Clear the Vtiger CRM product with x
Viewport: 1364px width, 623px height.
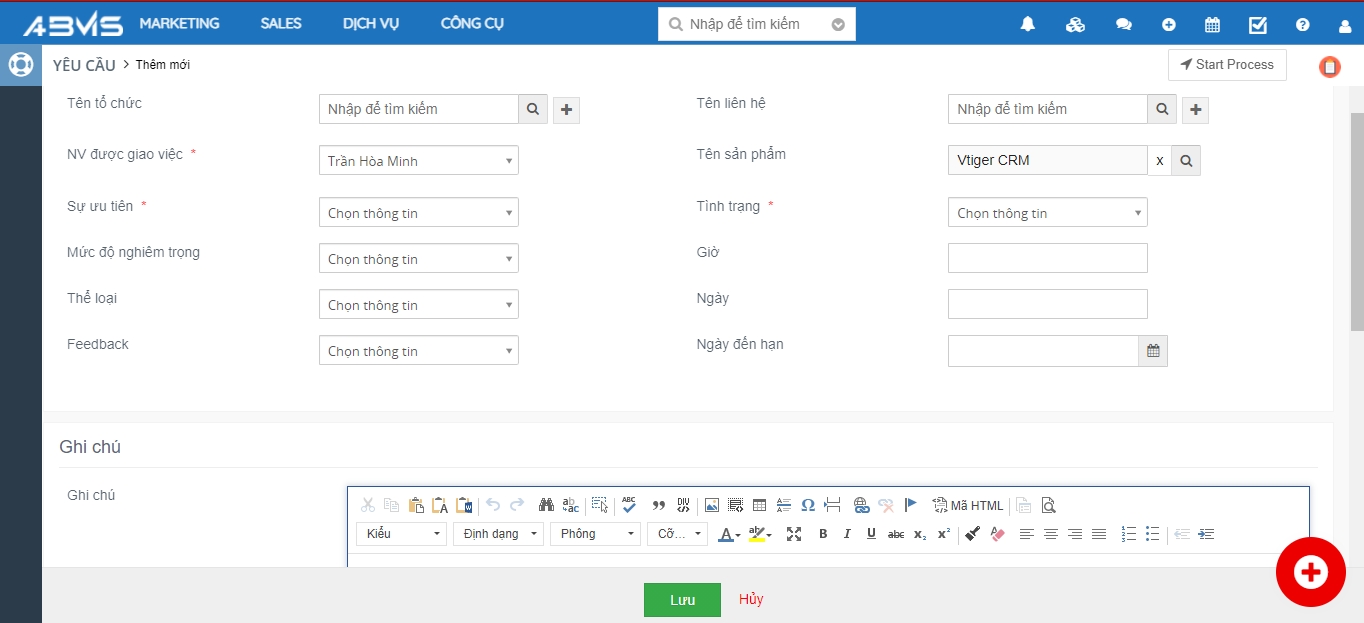[x=1159, y=160]
